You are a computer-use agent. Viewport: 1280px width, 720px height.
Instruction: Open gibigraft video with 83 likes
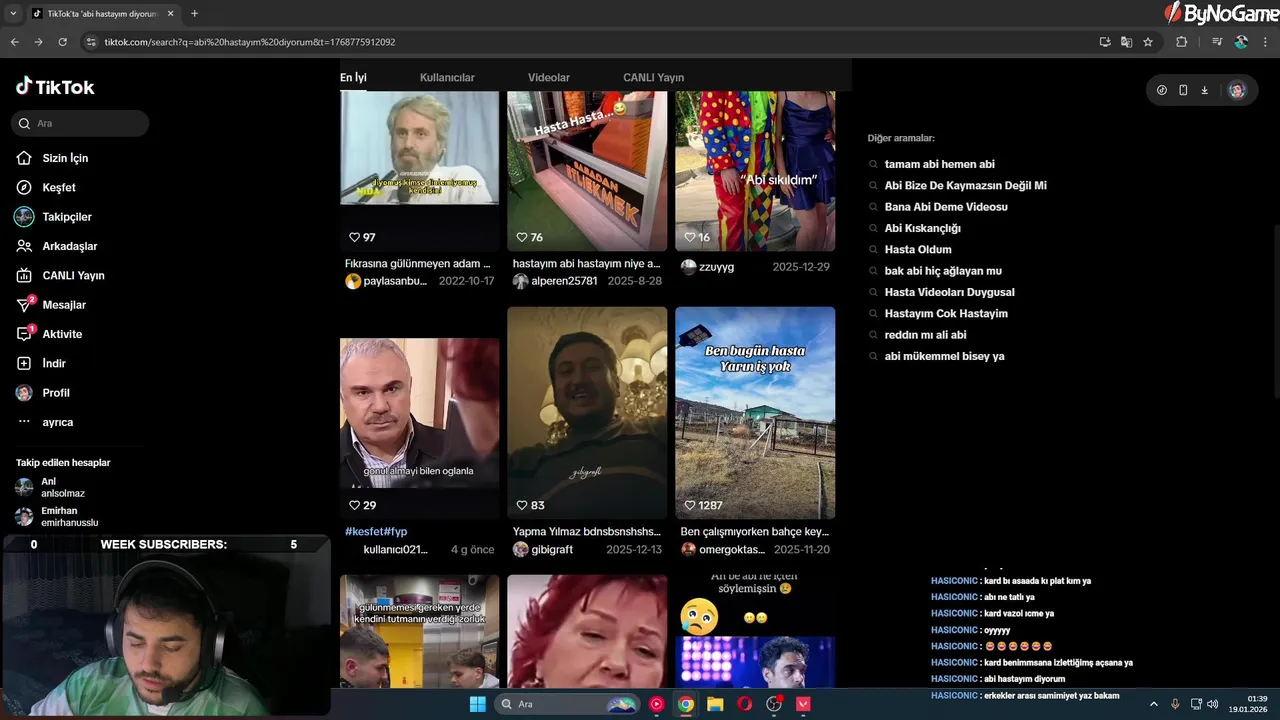coord(587,413)
